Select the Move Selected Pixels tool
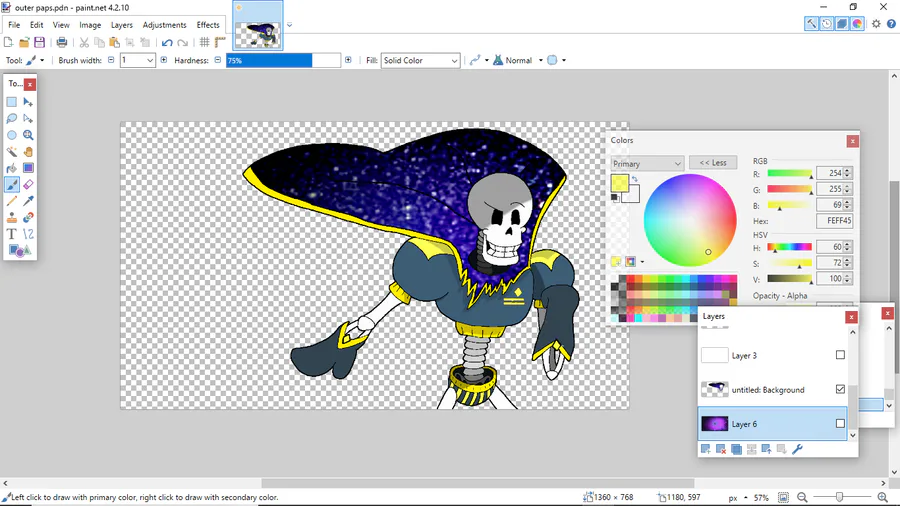 coord(28,102)
